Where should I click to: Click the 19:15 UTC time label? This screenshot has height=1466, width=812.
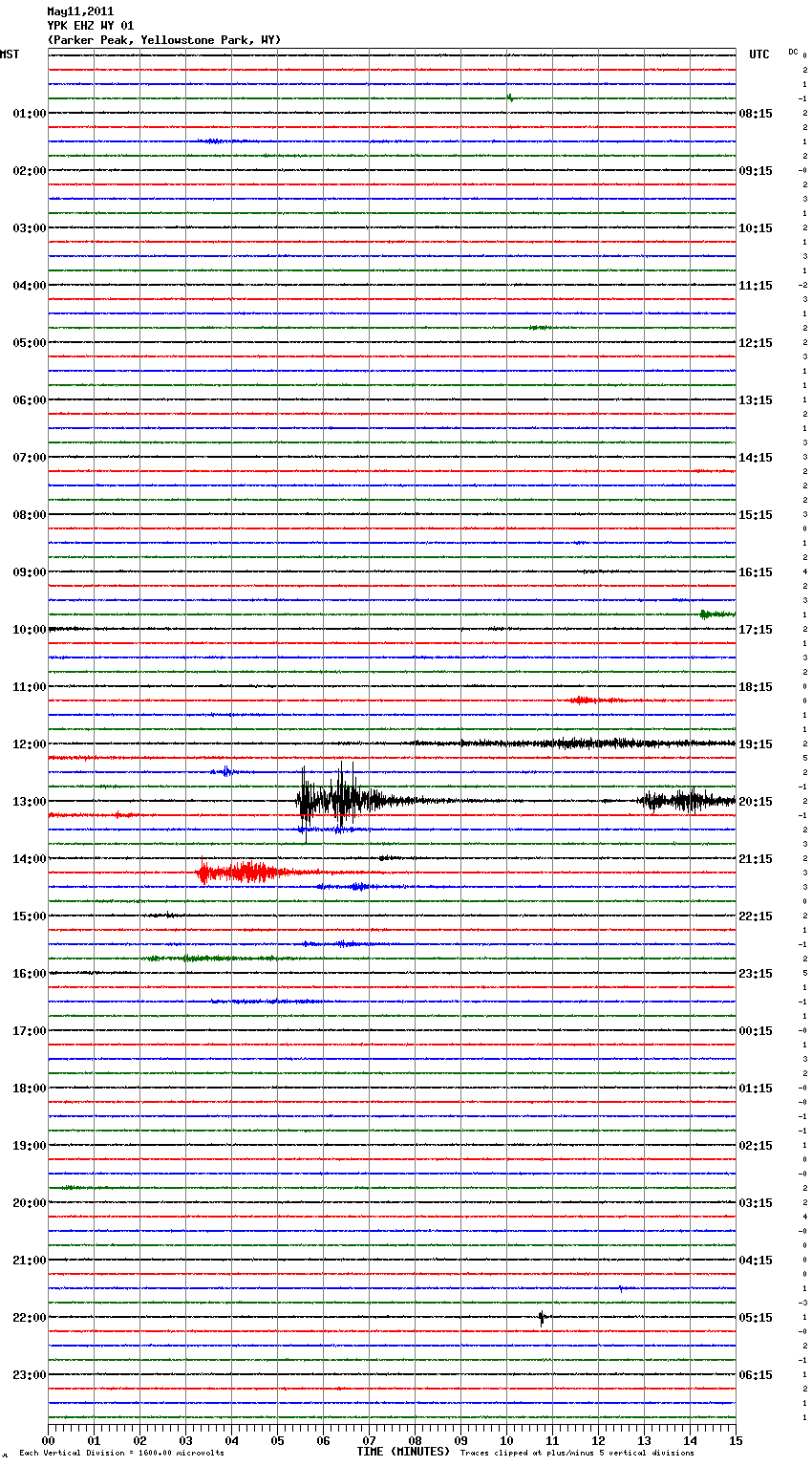pos(756,744)
